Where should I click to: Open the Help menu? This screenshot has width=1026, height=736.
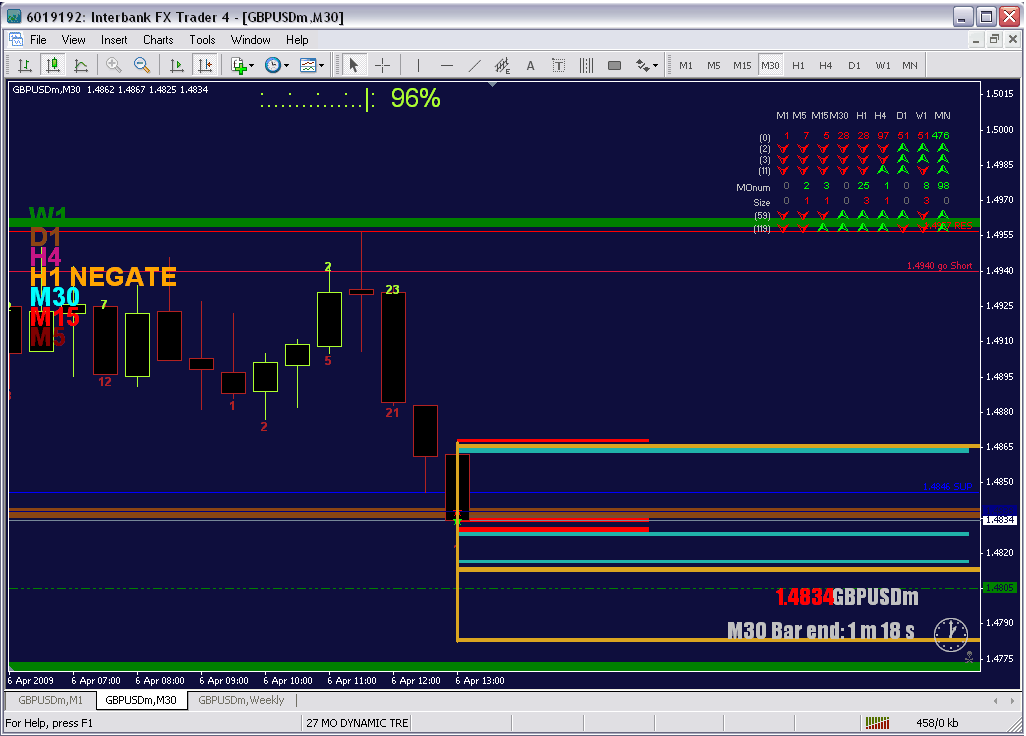pyautogui.click(x=297, y=40)
